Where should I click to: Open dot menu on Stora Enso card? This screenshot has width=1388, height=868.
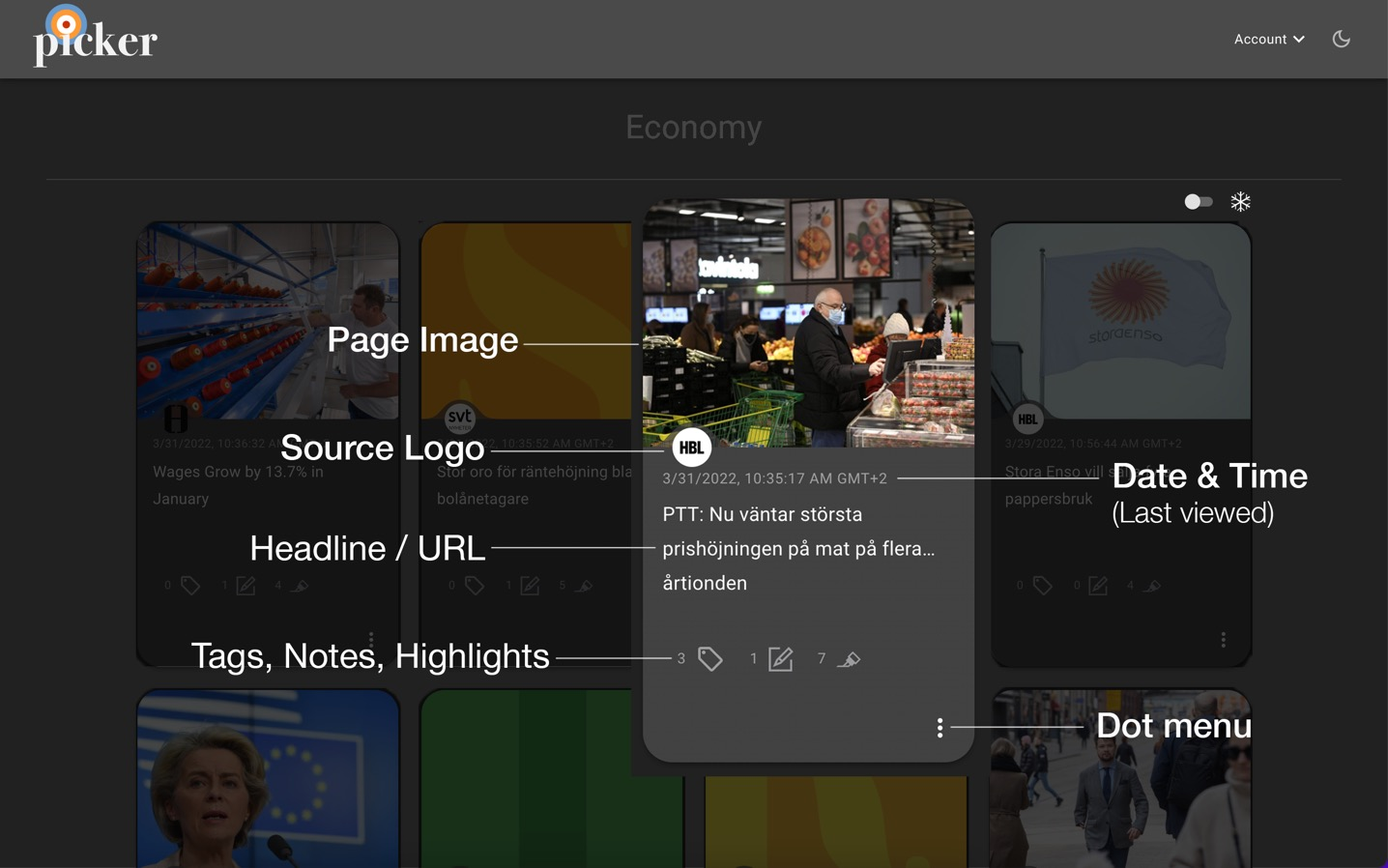(1223, 640)
